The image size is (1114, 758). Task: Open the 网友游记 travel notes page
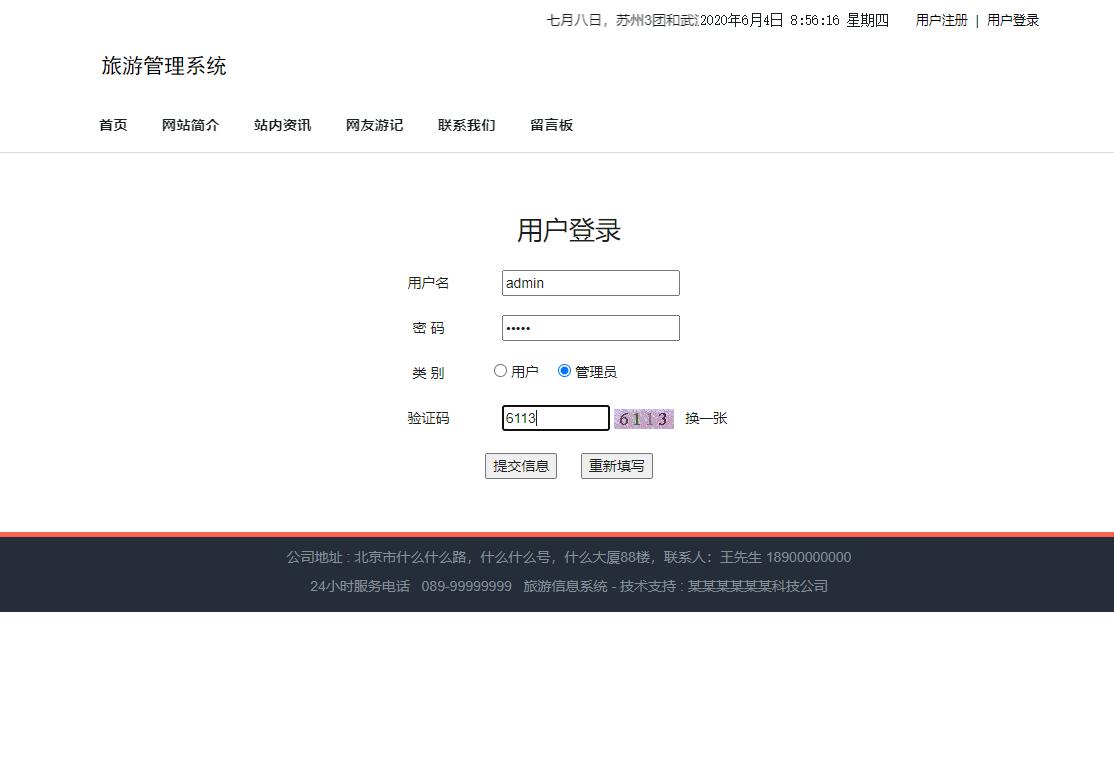[x=374, y=124]
